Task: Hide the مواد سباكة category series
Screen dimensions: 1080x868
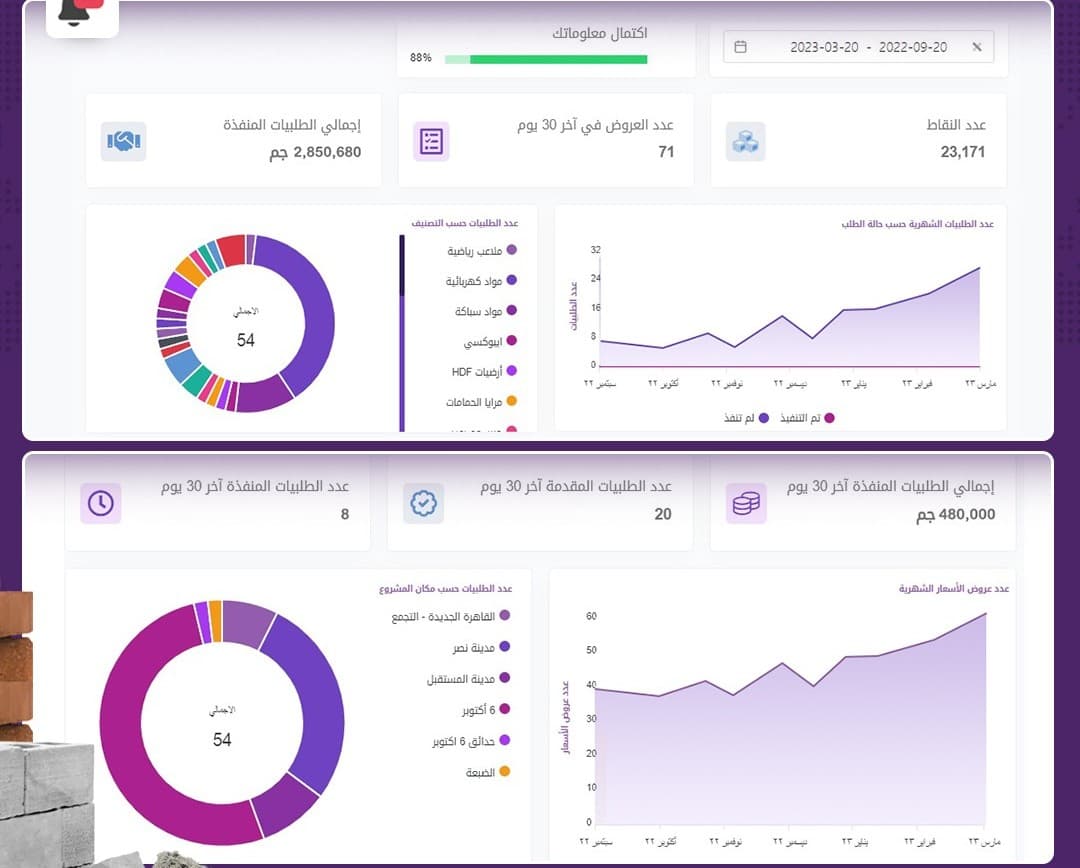Action: (486, 311)
